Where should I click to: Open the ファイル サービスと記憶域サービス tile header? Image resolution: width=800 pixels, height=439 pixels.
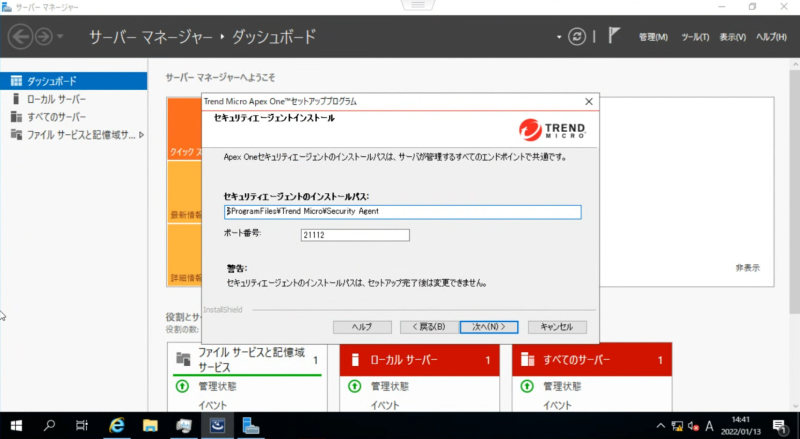coord(247,360)
